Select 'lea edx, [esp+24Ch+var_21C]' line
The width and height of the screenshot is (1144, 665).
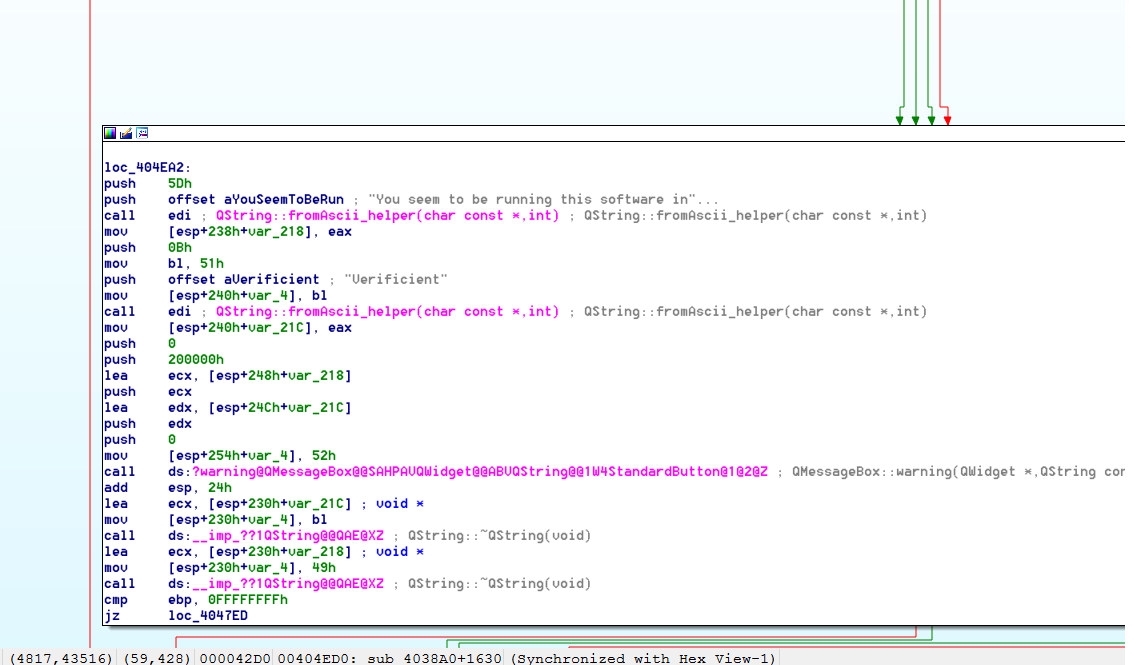[228, 409]
